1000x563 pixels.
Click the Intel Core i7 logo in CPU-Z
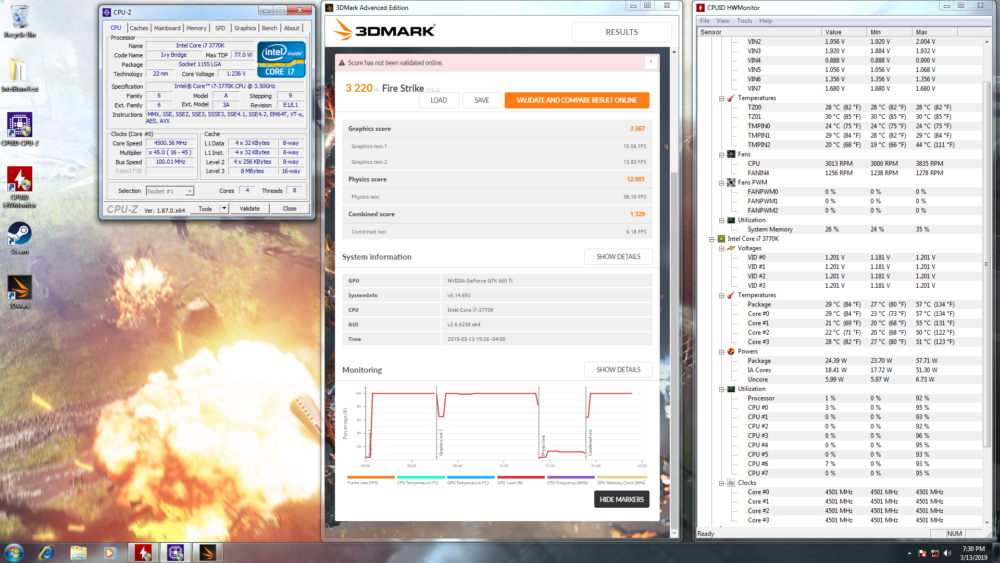pyautogui.click(x=281, y=60)
